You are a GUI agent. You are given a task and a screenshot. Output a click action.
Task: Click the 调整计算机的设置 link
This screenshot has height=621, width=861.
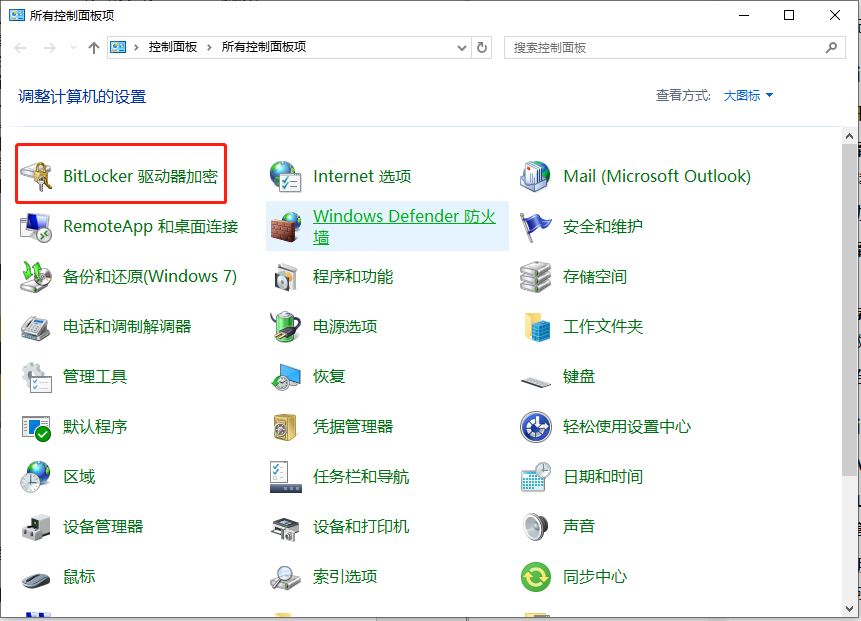click(x=83, y=95)
